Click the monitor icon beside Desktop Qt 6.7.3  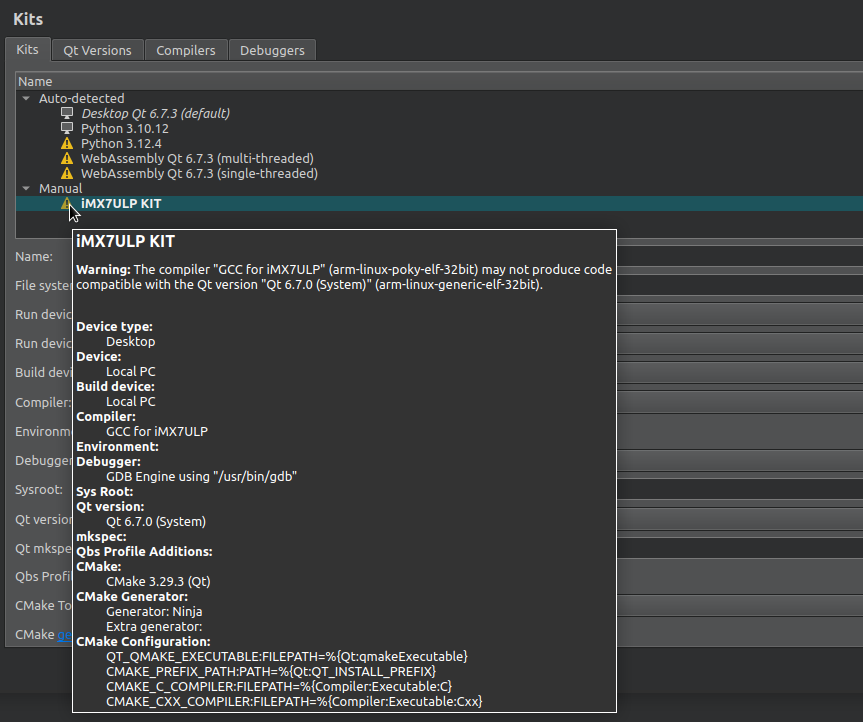click(x=67, y=113)
